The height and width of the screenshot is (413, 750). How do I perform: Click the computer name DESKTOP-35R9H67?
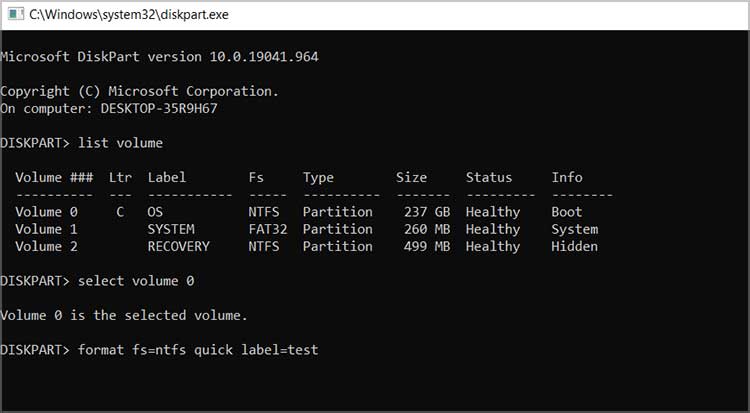tap(159, 108)
